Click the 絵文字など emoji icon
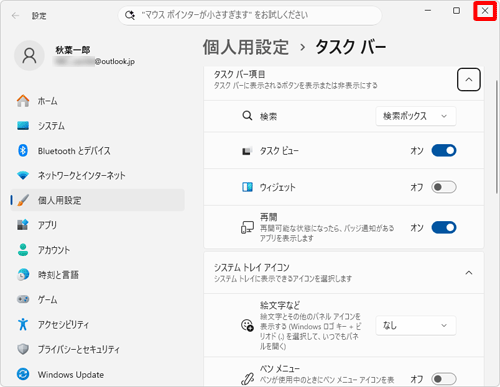The width and height of the screenshot is (500, 387). [247, 325]
